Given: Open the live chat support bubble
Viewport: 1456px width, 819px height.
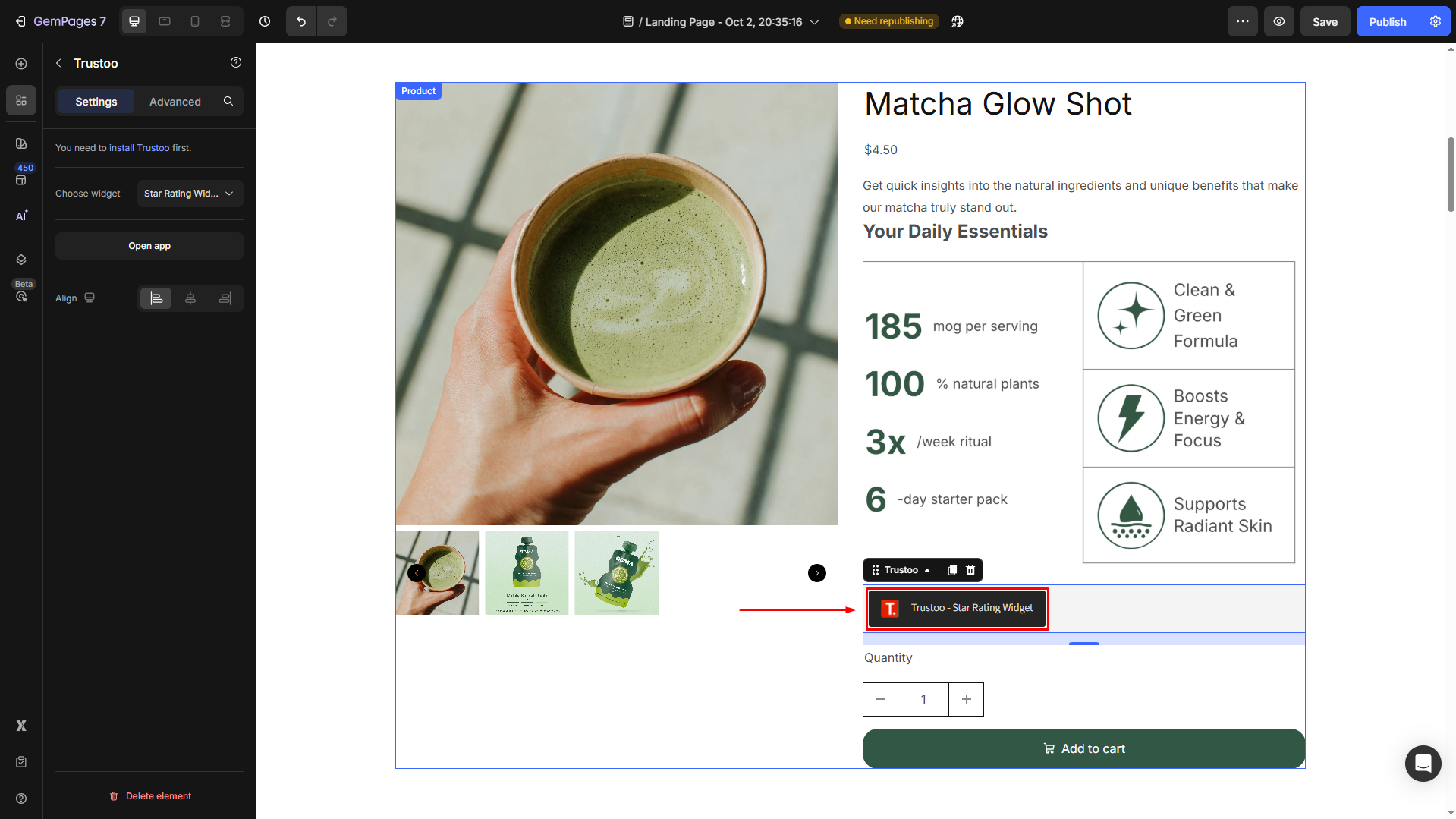Looking at the screenshot, I should (1423, 763).
